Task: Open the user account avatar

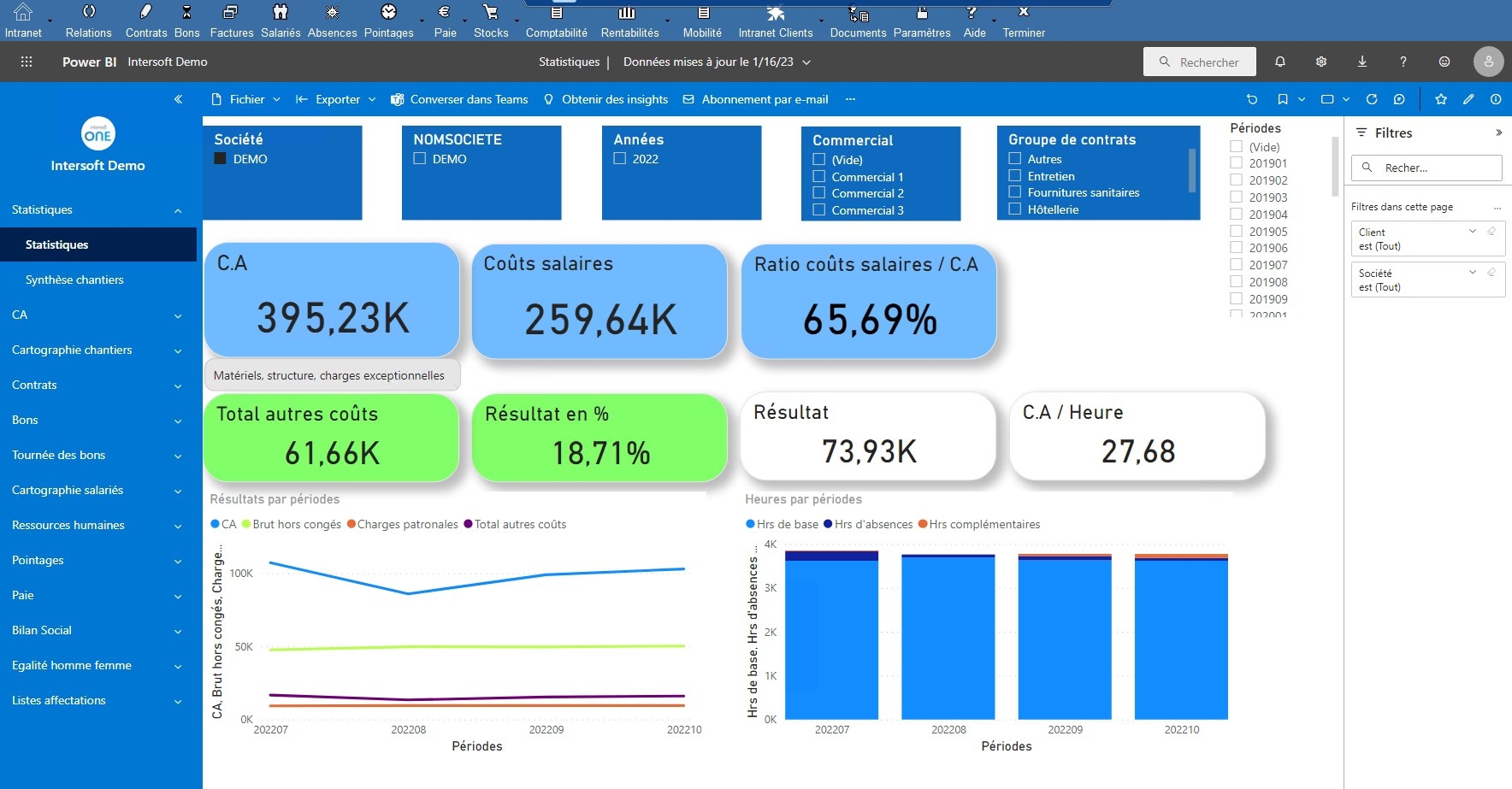Action: coord(1488,62)
